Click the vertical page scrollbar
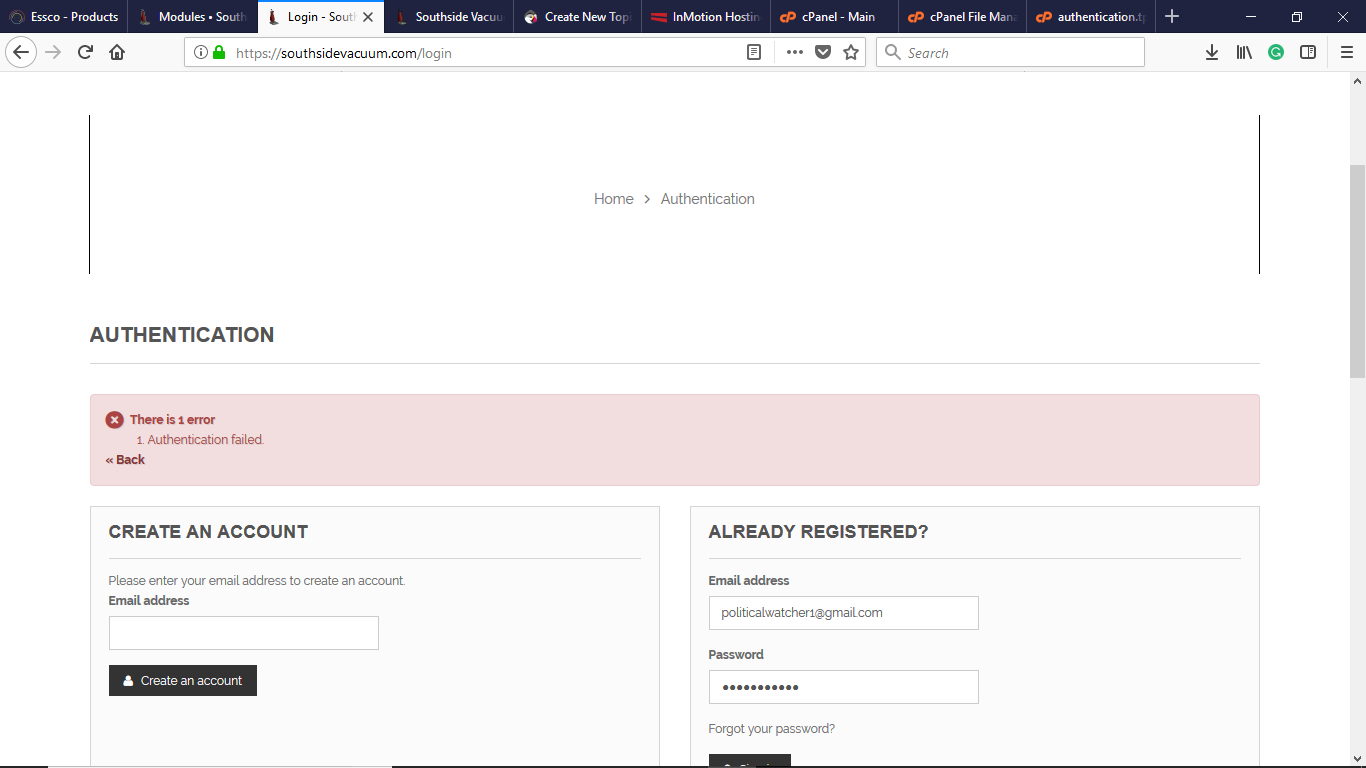This screenshot has height=768, width=1366. tap(1357, 270)
